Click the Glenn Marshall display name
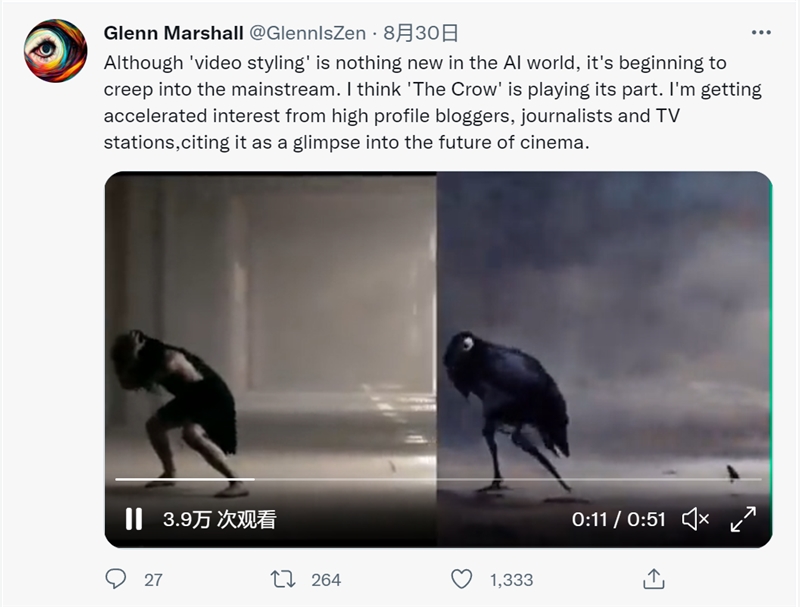 (x=170, y=33)
